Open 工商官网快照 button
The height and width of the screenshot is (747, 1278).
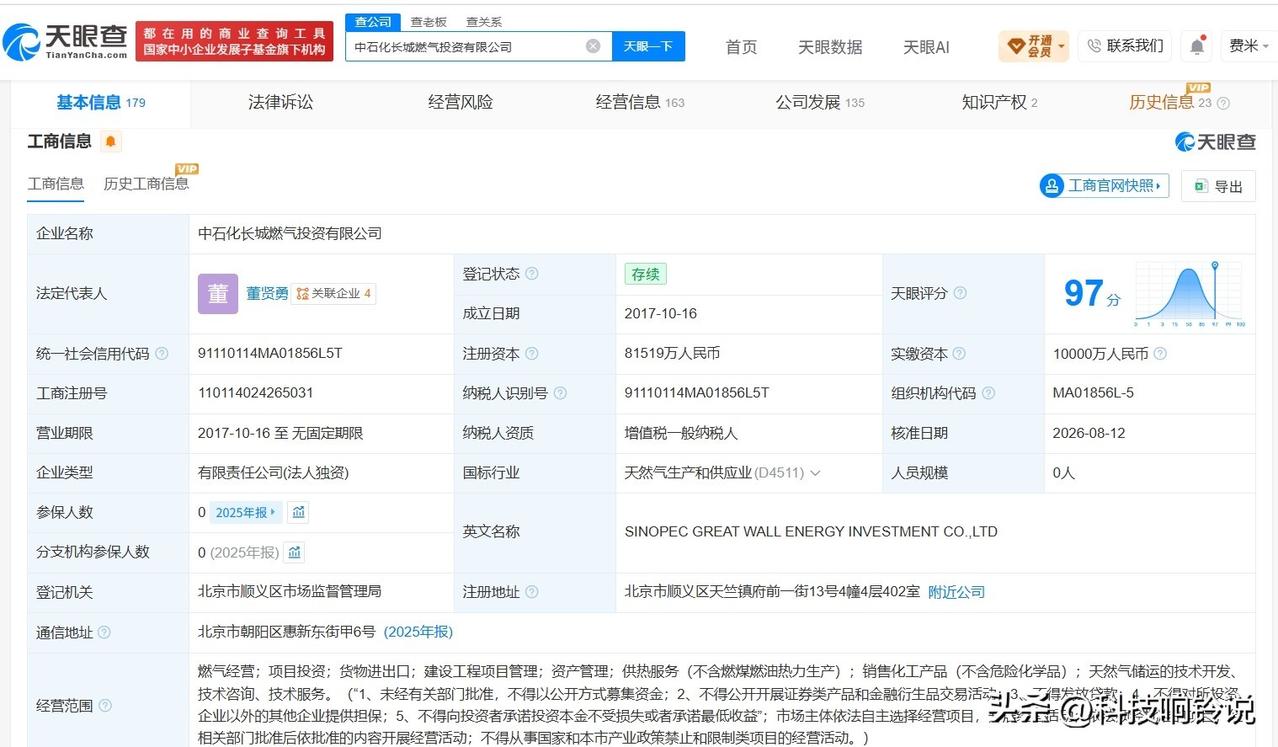1105,186
